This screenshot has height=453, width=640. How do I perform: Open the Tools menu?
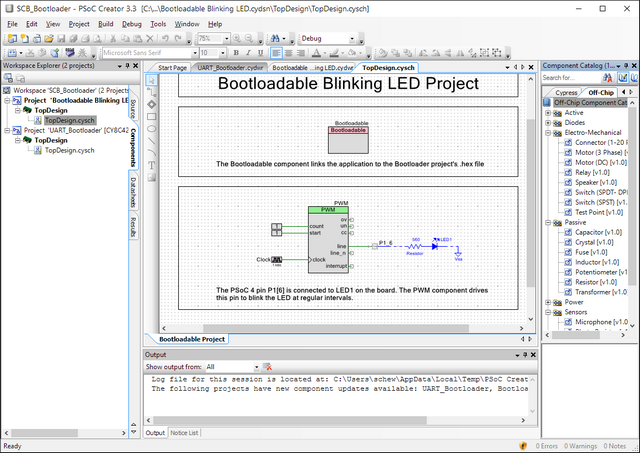158,24
